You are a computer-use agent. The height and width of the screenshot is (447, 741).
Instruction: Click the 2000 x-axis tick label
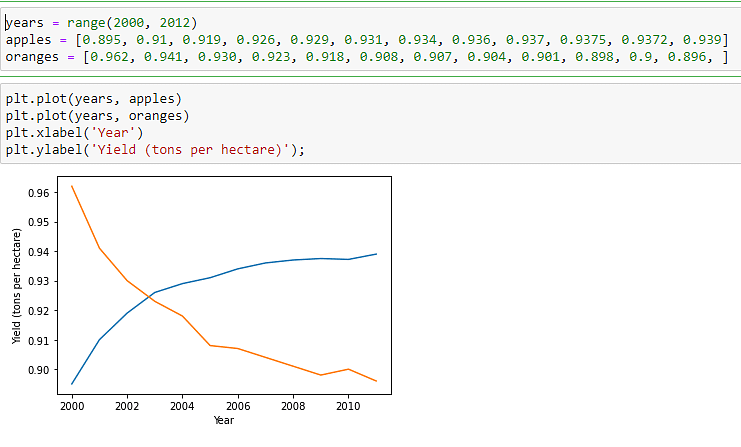(x=72, y=406)
